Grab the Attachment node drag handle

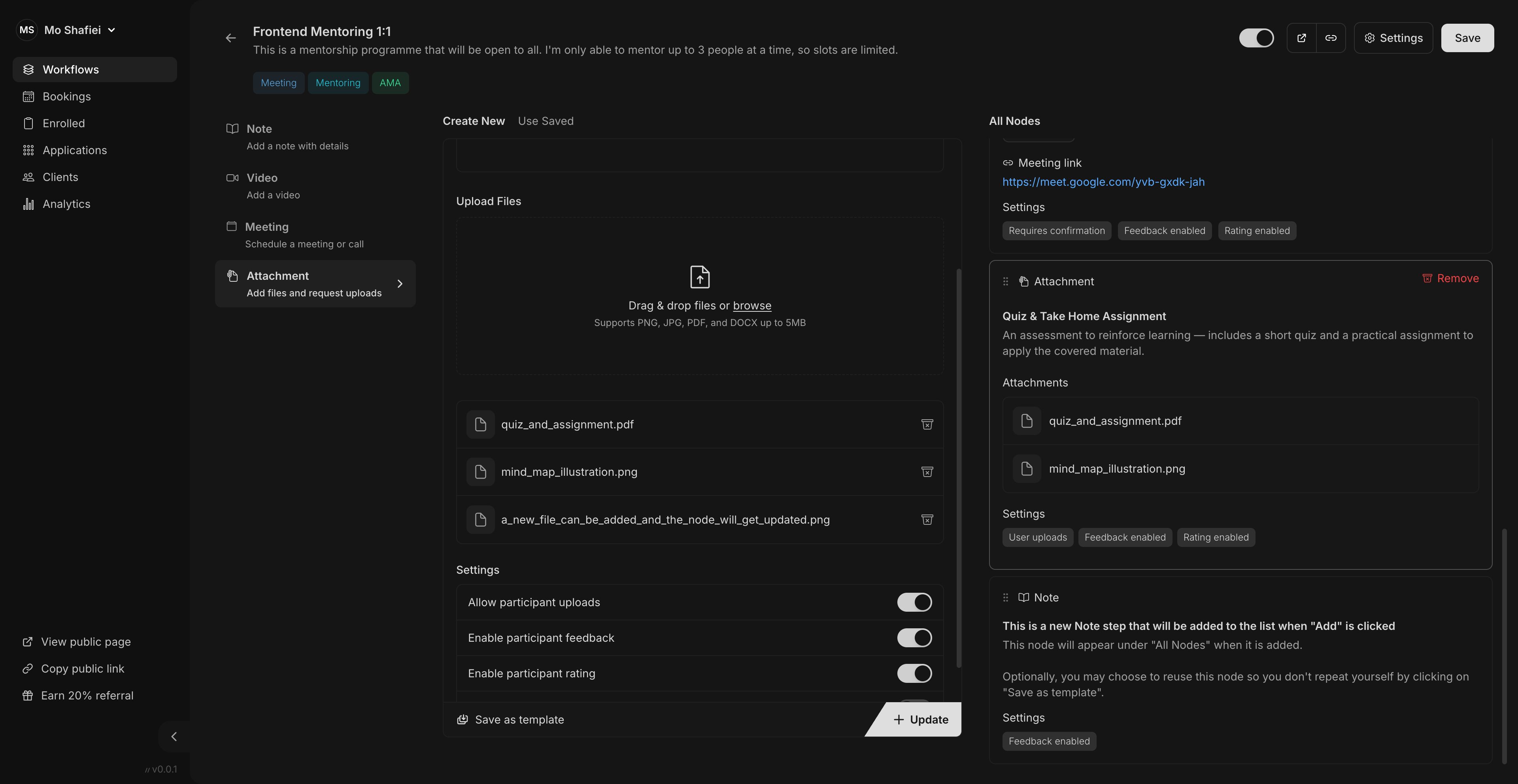(1005, 282)
